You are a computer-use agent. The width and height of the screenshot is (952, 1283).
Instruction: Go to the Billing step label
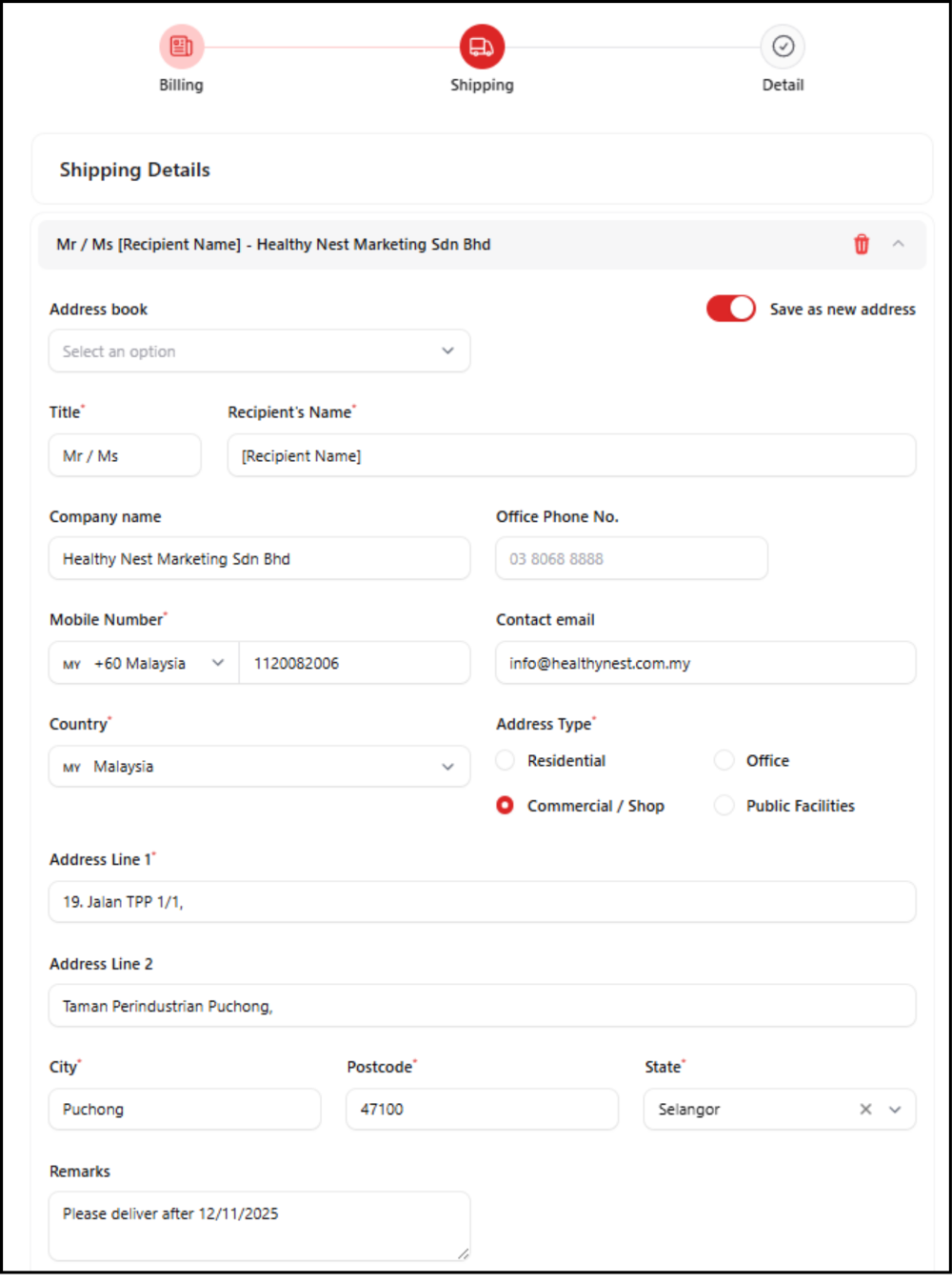click(x=181, y=85)
